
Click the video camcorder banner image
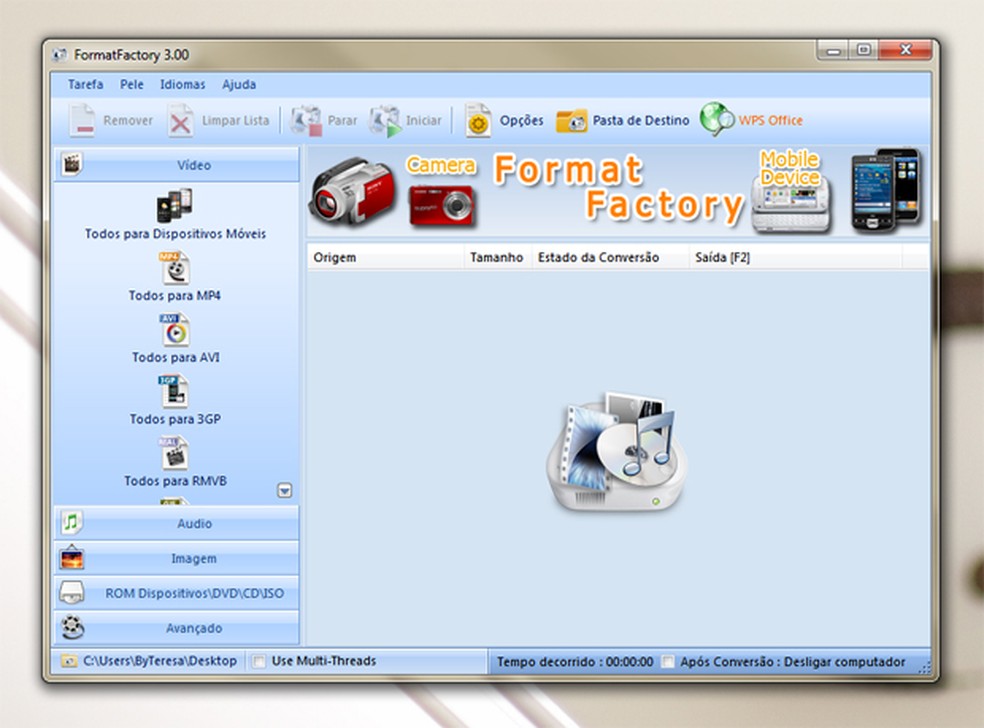[352, 191]
